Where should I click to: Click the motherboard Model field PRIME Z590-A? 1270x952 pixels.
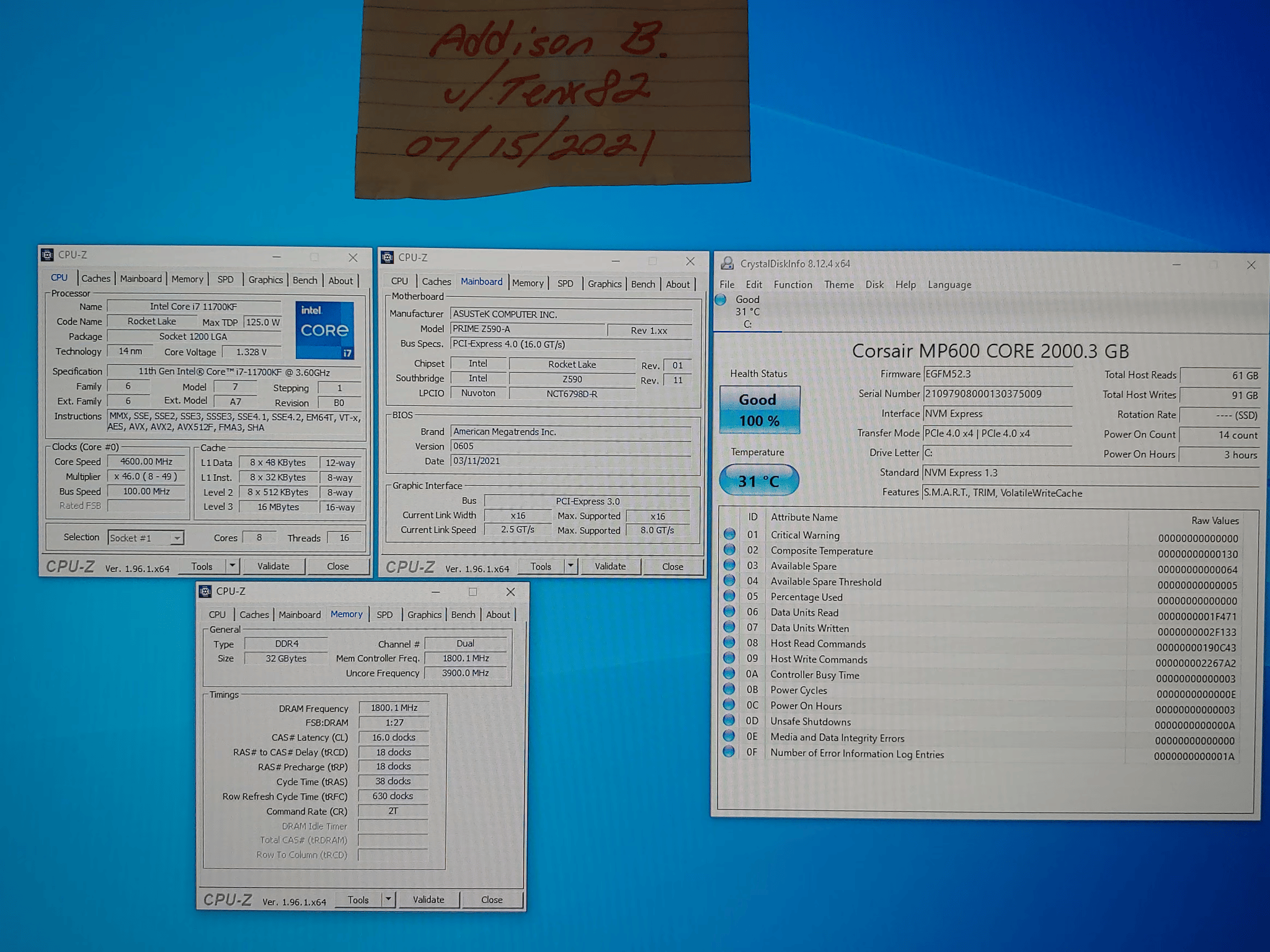click(528, 328)
